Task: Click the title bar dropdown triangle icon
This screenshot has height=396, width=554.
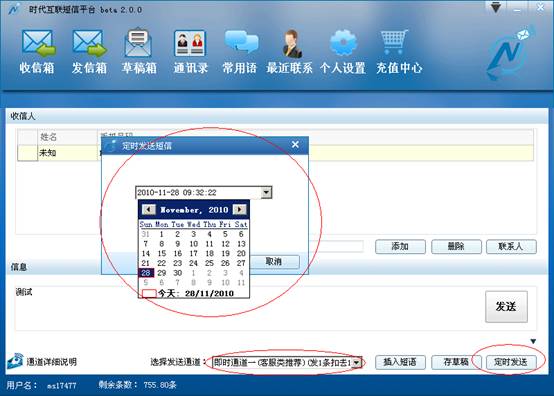Action: [x=496, y=7]
